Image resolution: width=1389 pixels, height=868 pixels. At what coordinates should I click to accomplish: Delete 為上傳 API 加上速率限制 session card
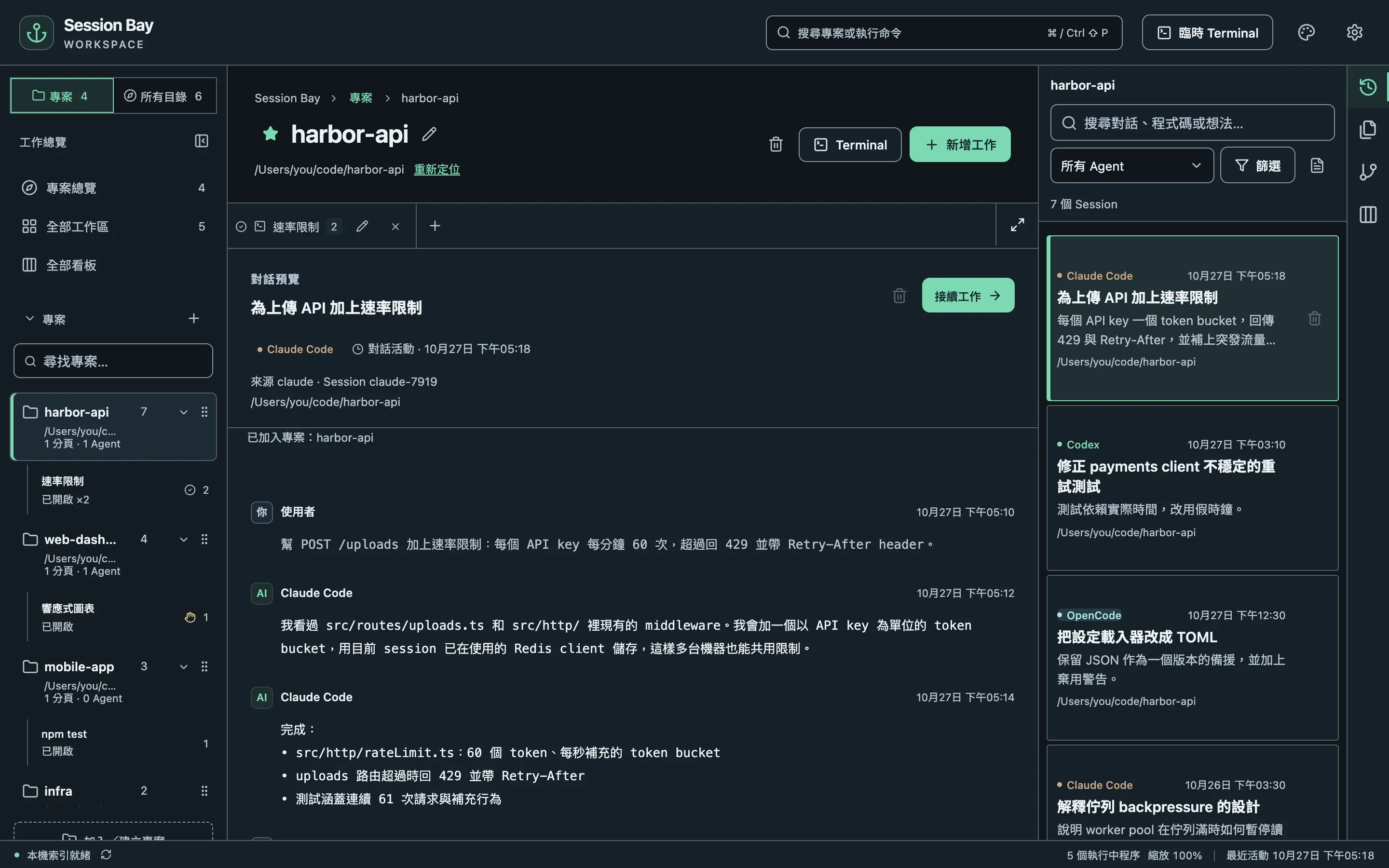pyautogui.click(x=1314, y=319)
